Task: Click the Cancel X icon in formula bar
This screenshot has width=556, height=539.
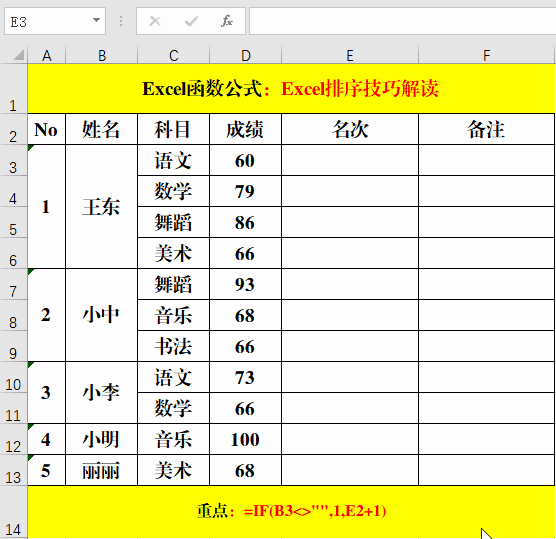Action: [x=155, y=21]
